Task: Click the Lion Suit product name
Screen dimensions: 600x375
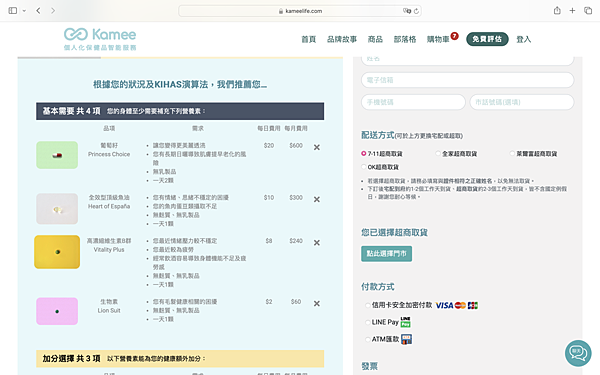Action: coord(109,310)
